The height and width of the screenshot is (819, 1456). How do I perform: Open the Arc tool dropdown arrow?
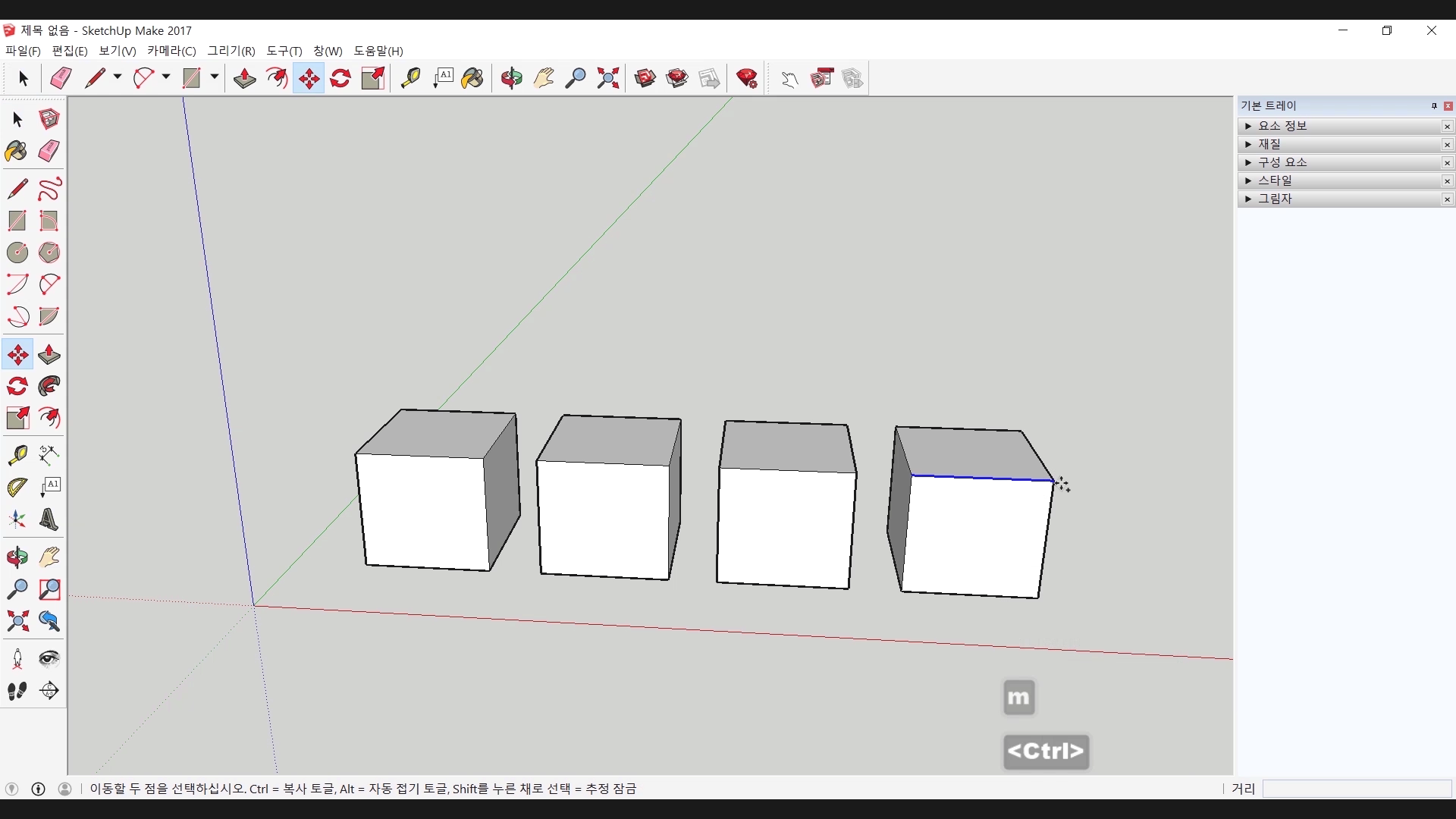pos(166,77)
